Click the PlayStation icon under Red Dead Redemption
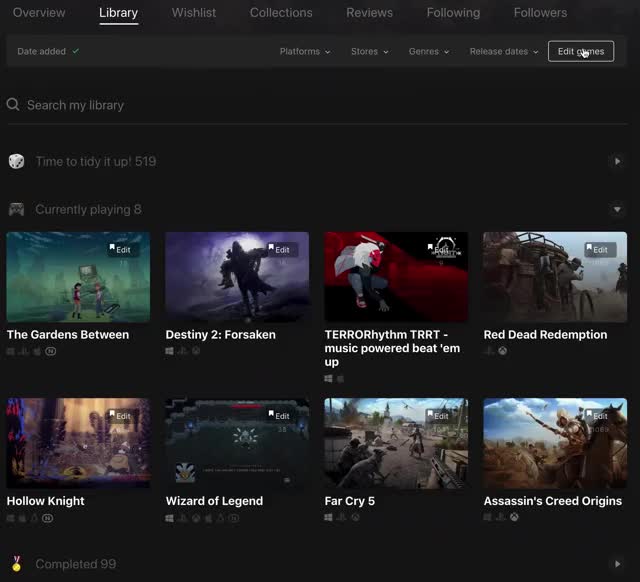The height and width of the screenshot is (582, 640). coord(489,351)
